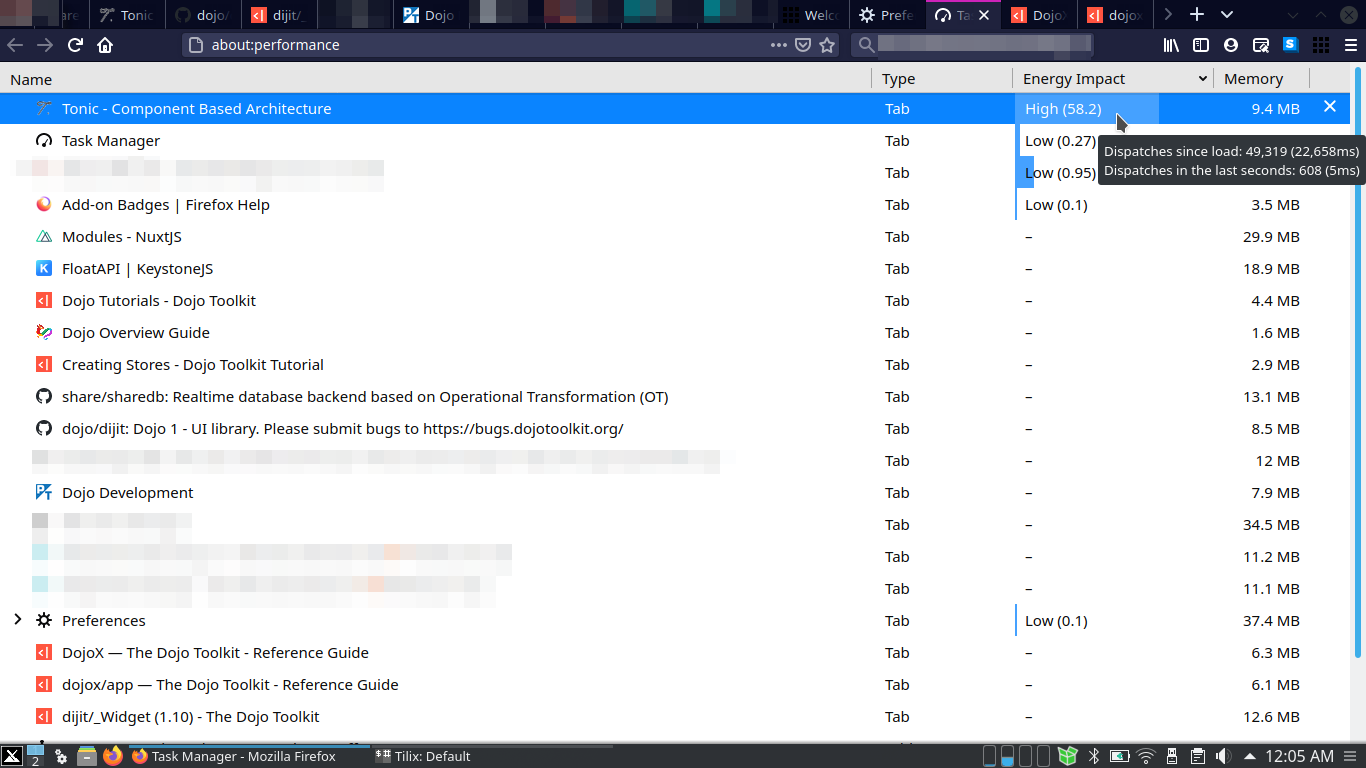Screen dimensions: 1366x768
Task: Click the browser search box
Action: (x=972, y=45)
